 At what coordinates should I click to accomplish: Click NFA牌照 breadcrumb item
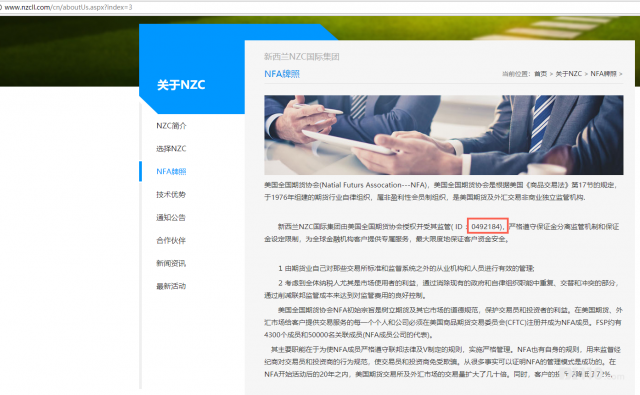pyautogui.click(x=604, y=74)
